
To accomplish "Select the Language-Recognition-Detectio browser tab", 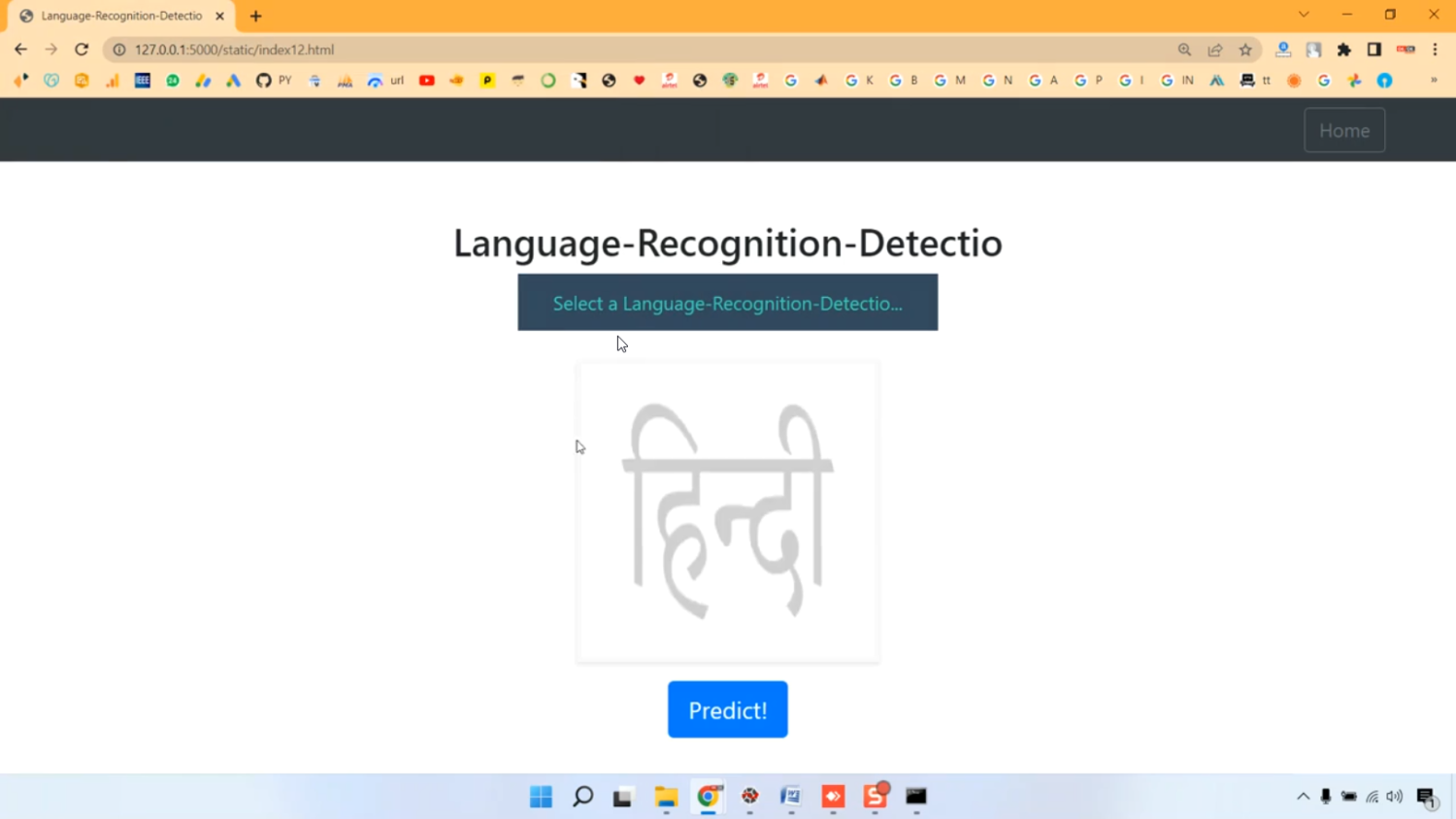I will [121, 16].
